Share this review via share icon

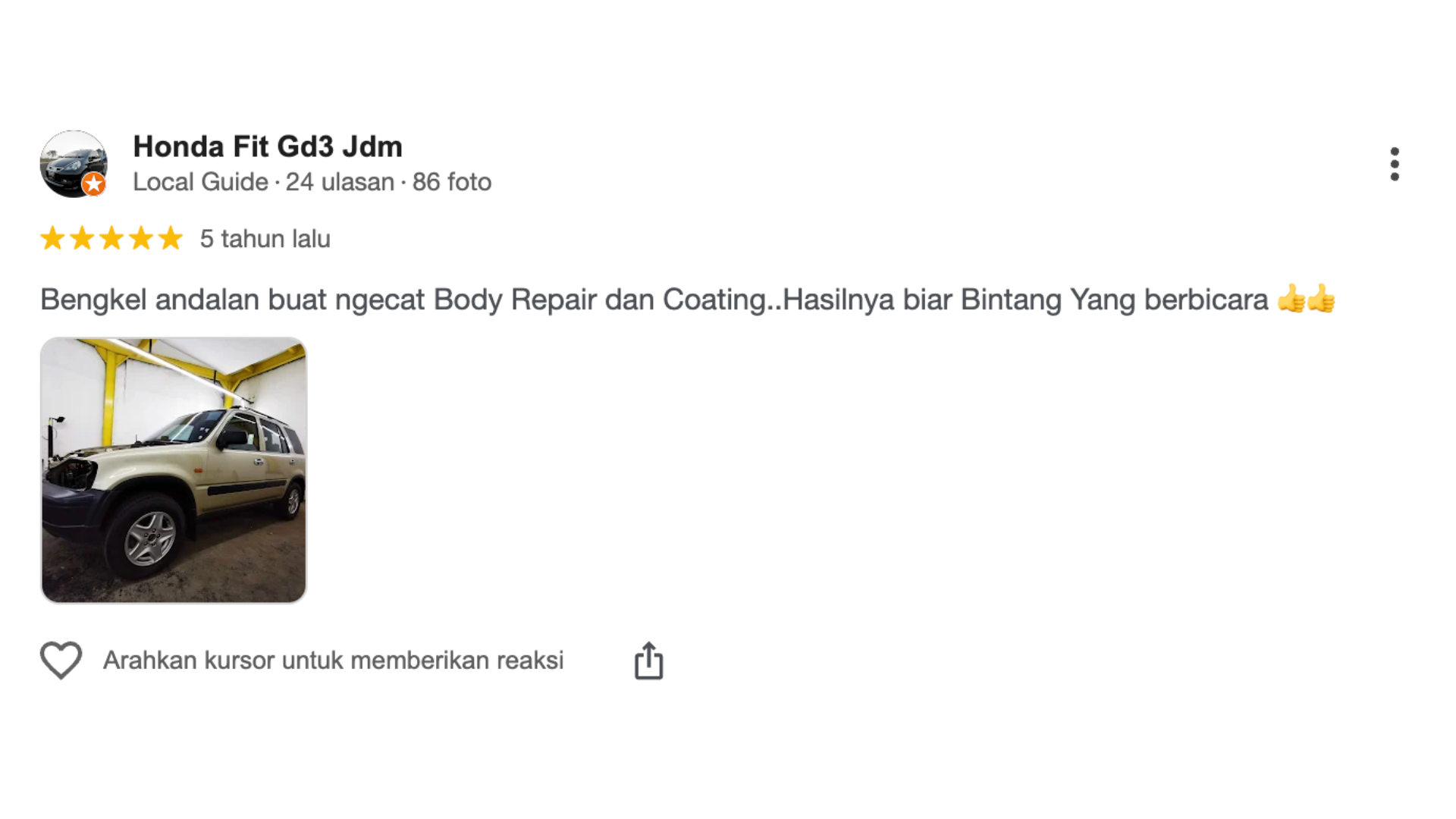pos(648,661)
